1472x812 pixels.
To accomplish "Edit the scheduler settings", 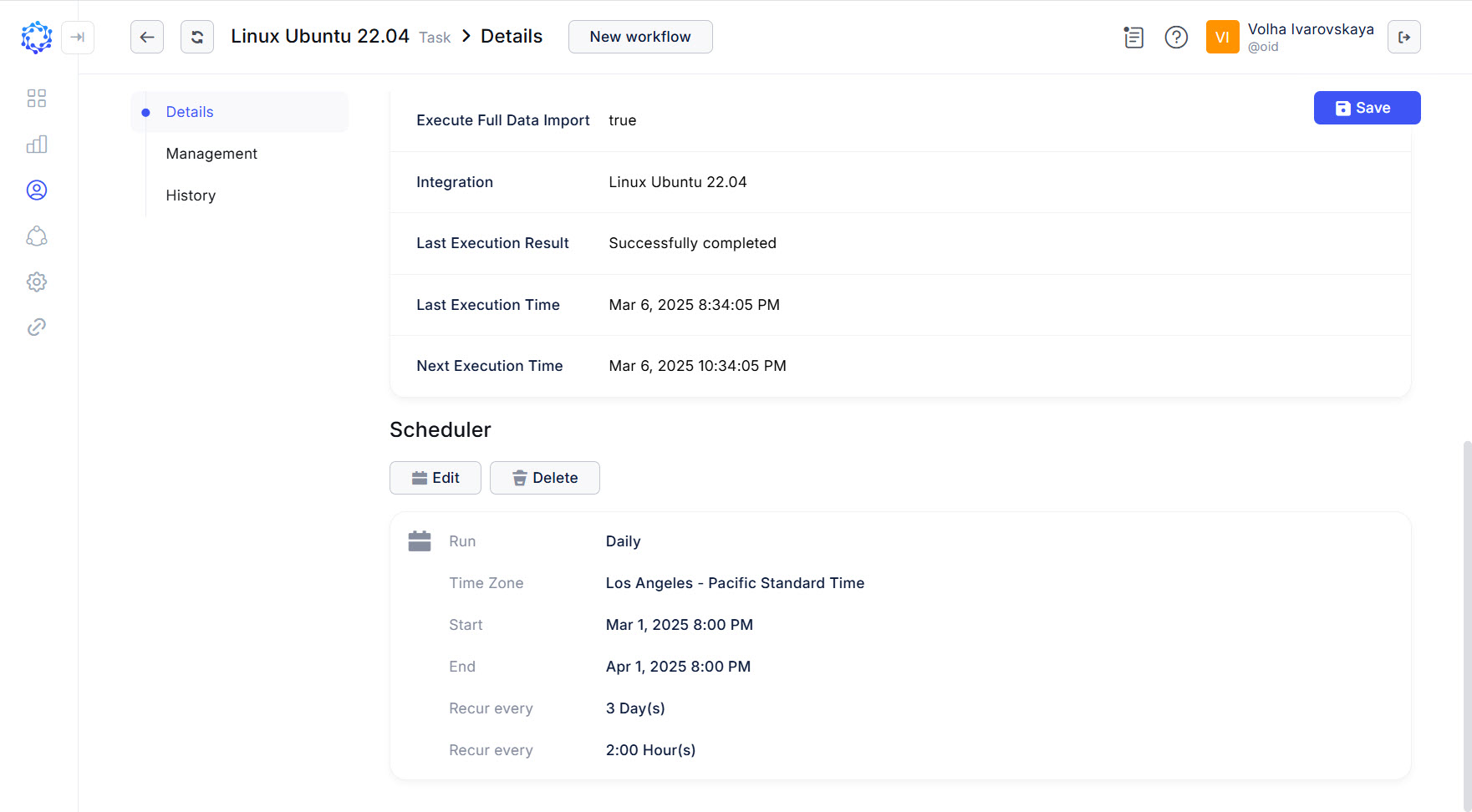I will pos(435,477).
